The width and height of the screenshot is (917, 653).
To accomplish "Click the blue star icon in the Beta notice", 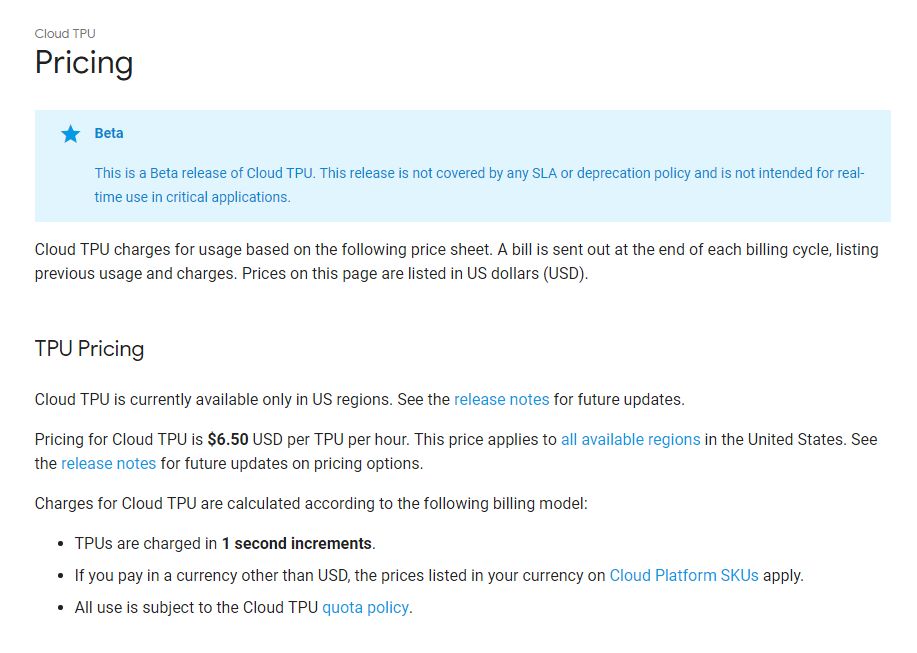I will (70, 134).
